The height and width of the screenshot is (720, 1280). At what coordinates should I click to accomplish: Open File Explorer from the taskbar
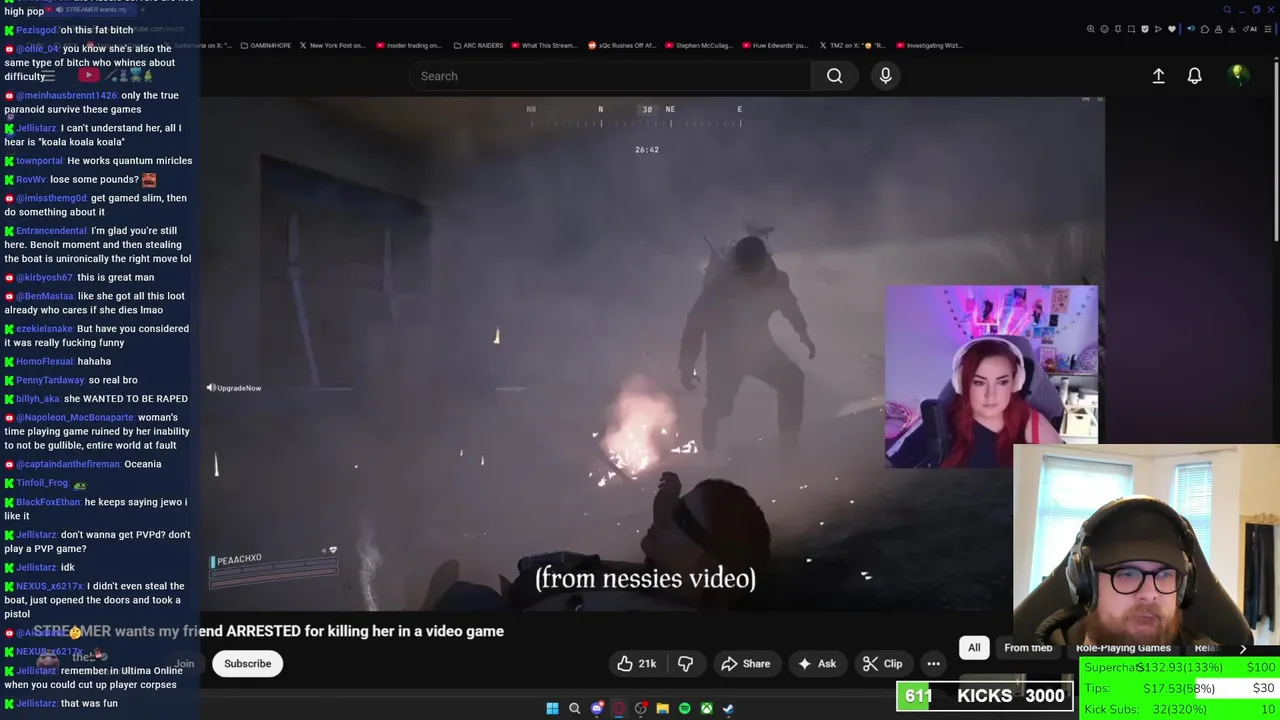pyautogui.click(x=662, y=708)
